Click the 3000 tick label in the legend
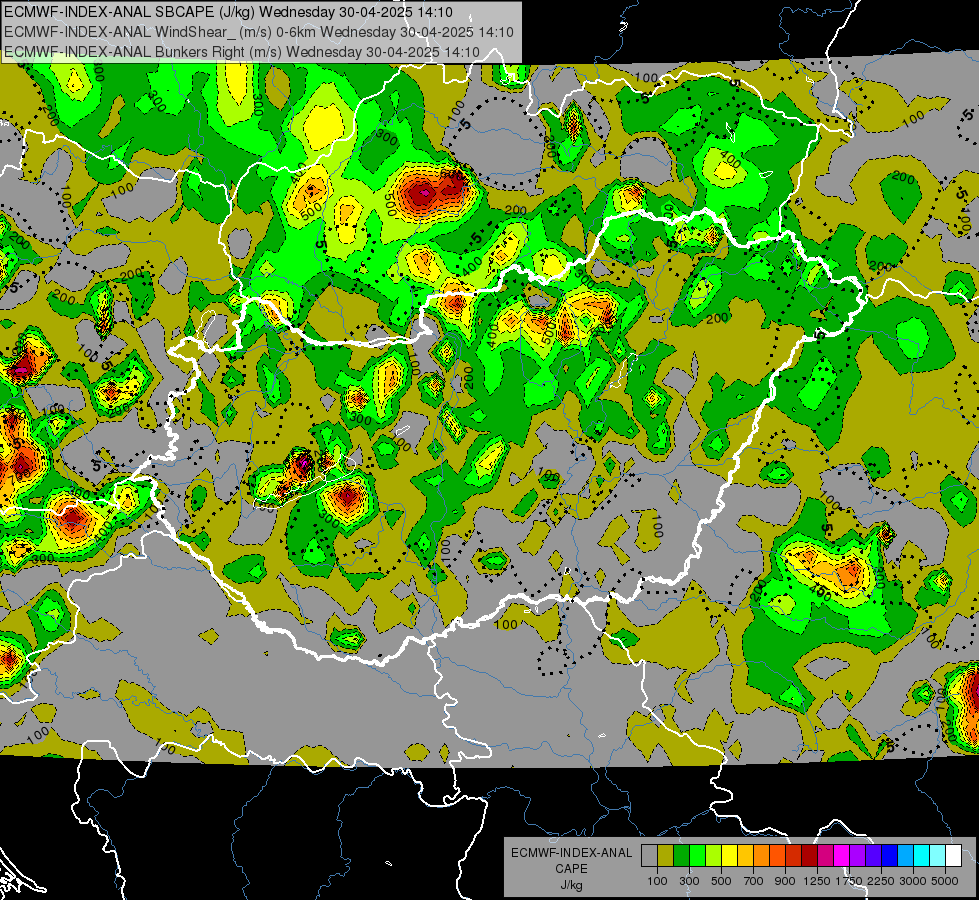The width and height of the screenshot is (979, 900). click(913, 881)
